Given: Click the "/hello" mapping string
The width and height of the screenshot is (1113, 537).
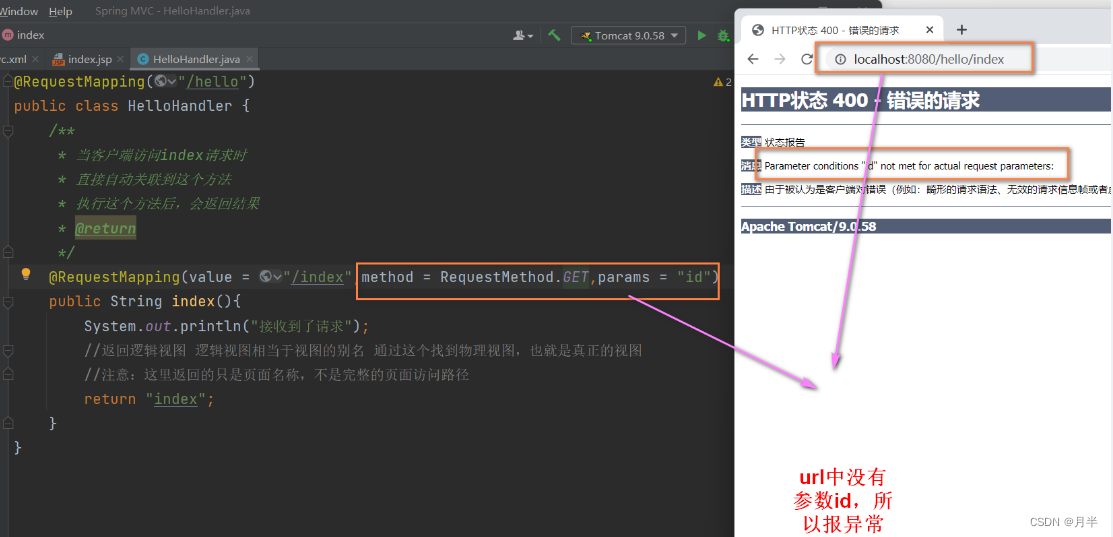Looking at the screenshot, I should 213,82.
